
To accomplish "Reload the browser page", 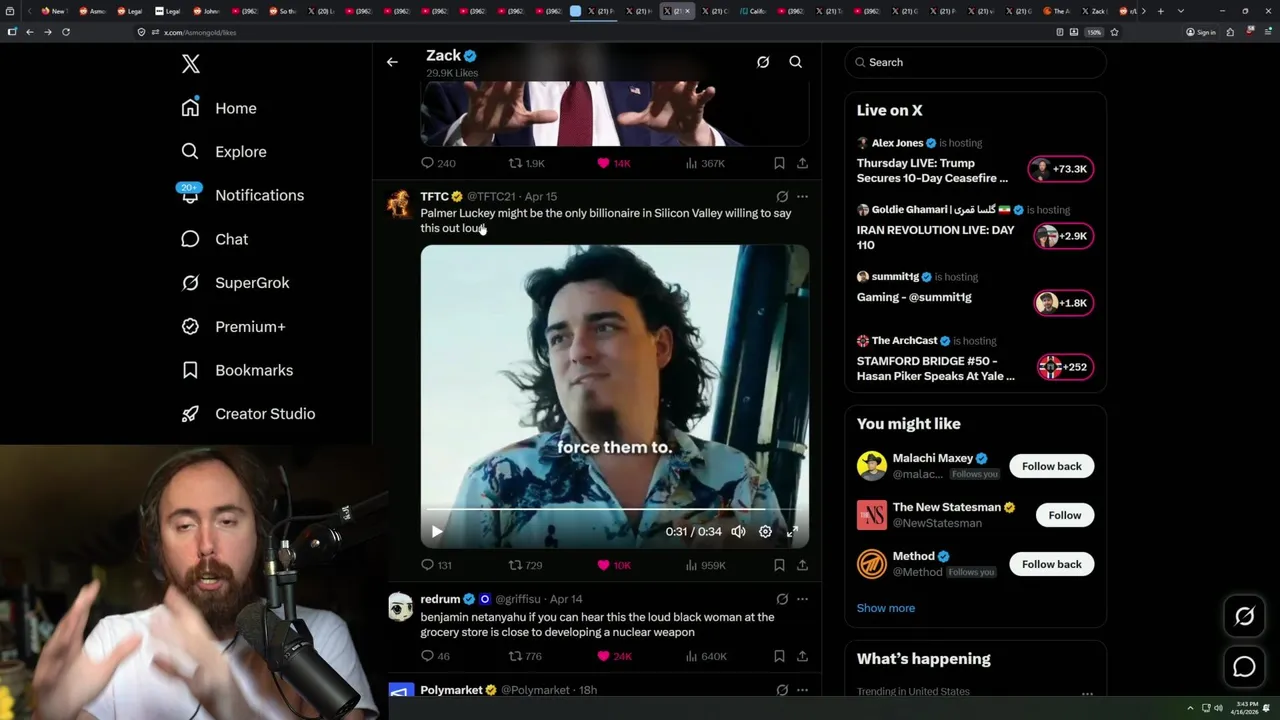I will tap(66, 32).
